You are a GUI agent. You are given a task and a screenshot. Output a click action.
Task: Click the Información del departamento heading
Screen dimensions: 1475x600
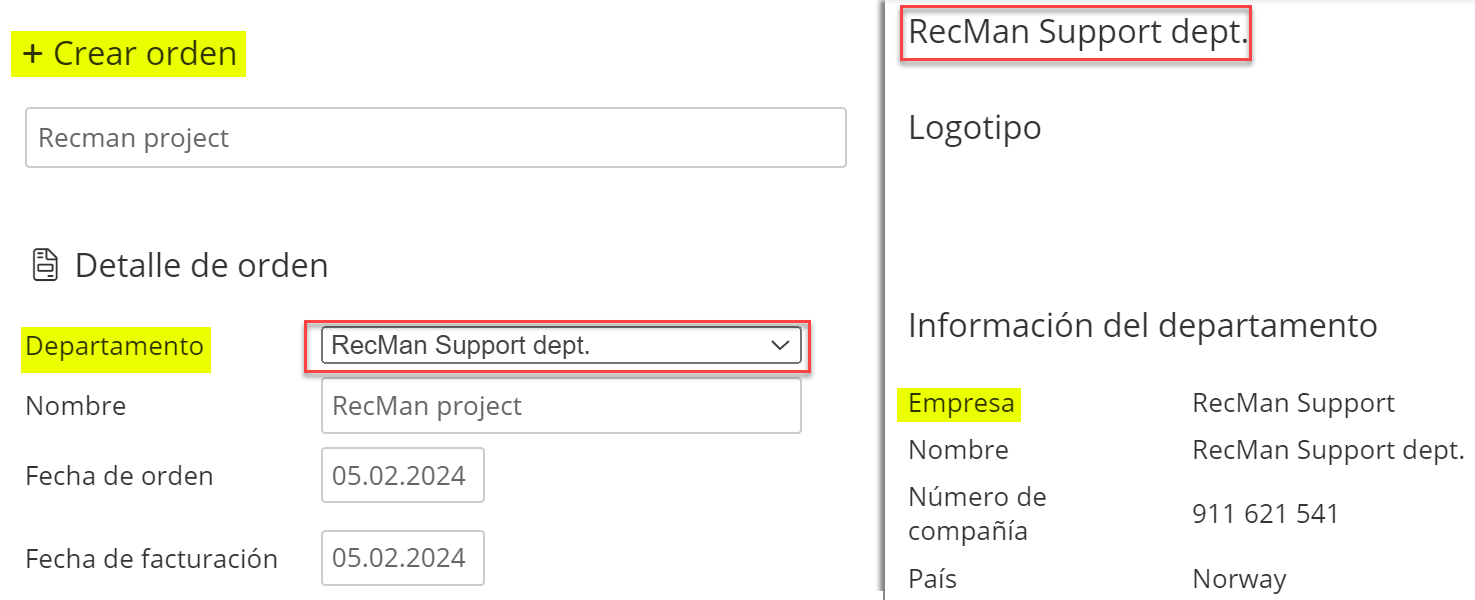pos(1142,325)
